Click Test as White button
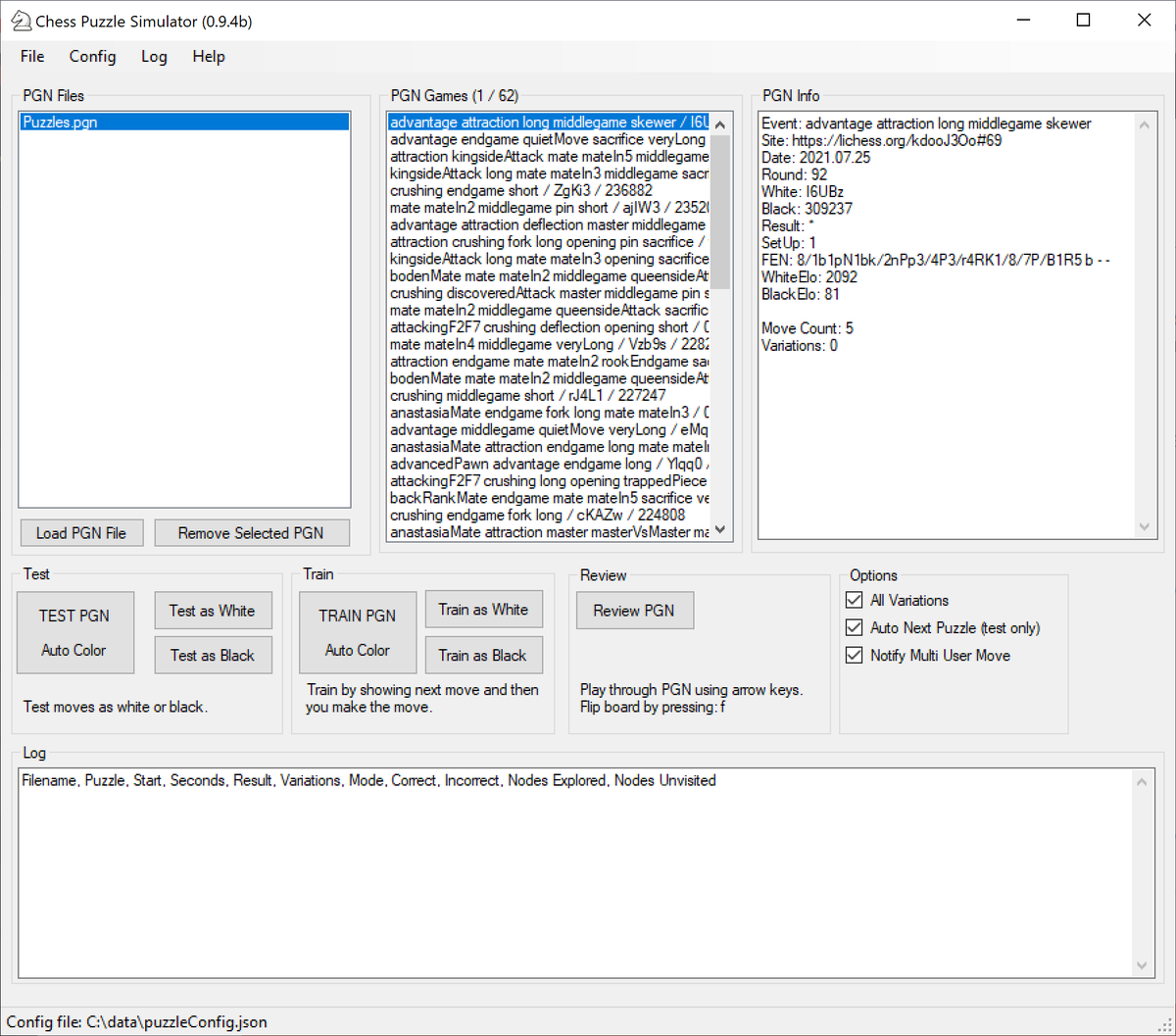Screen dimensions: 1176x1036 tap(213, 611)
